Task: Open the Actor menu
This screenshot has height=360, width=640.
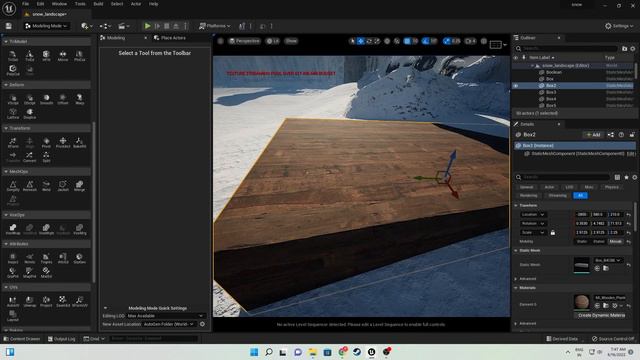Action: [136, 4]
